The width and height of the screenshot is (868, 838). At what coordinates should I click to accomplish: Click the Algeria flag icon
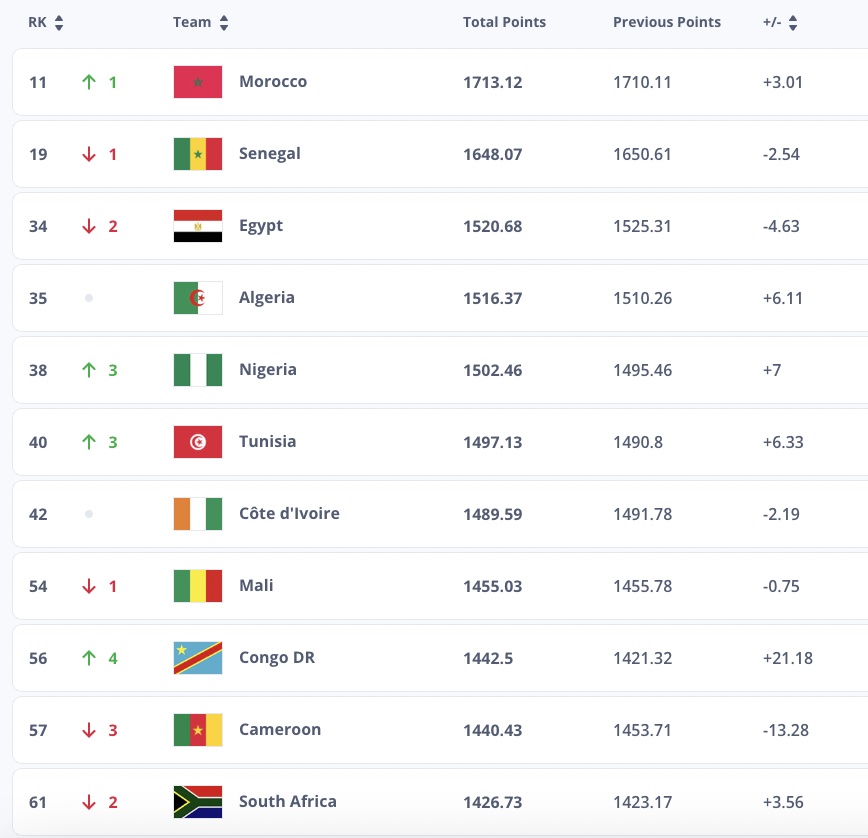[x=198, y=298]
